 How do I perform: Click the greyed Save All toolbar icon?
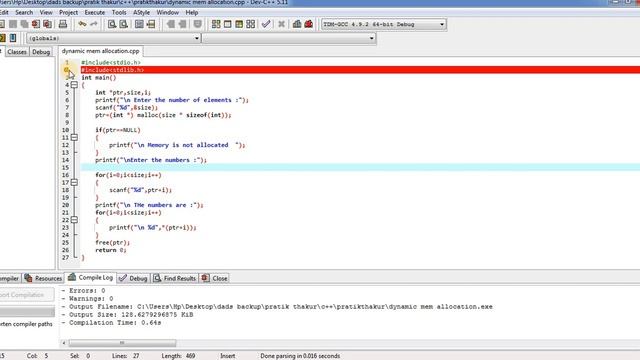(x=24, y=24)
